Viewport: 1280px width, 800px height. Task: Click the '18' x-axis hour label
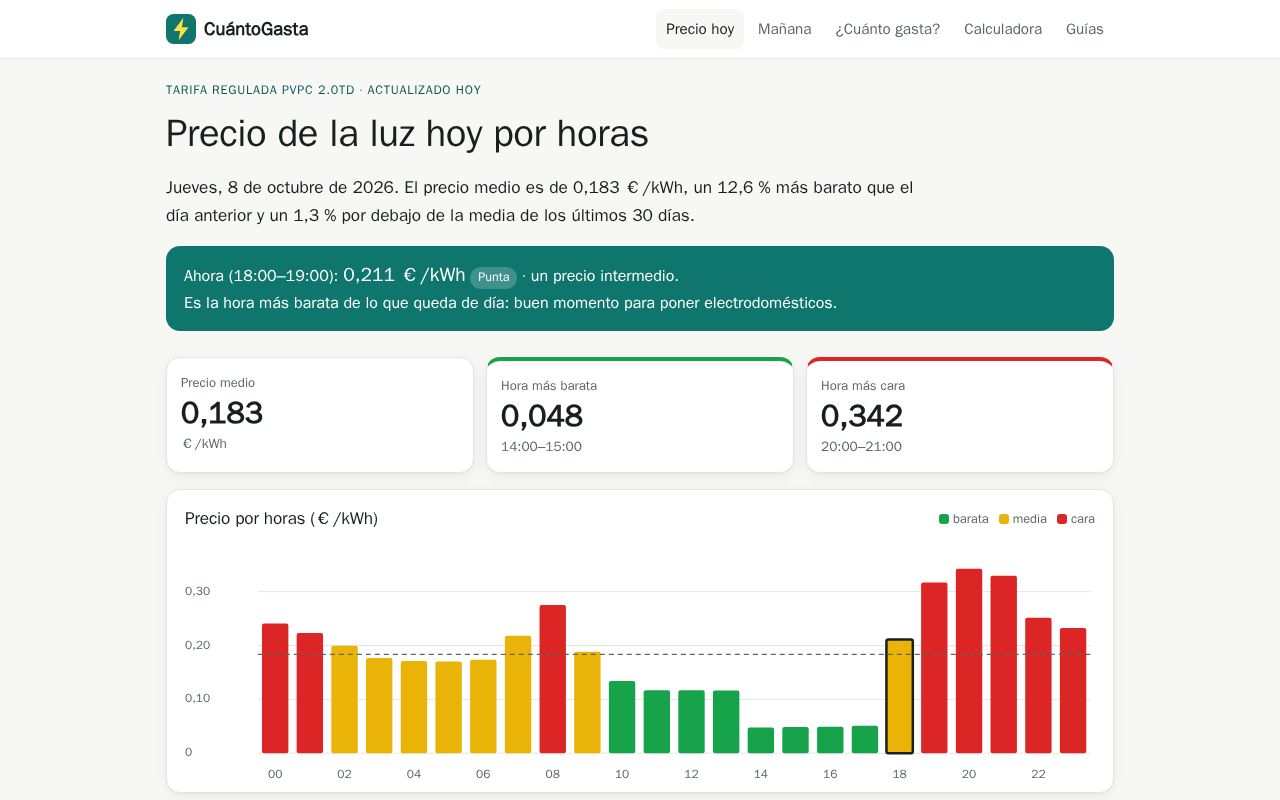coord(899,774)
